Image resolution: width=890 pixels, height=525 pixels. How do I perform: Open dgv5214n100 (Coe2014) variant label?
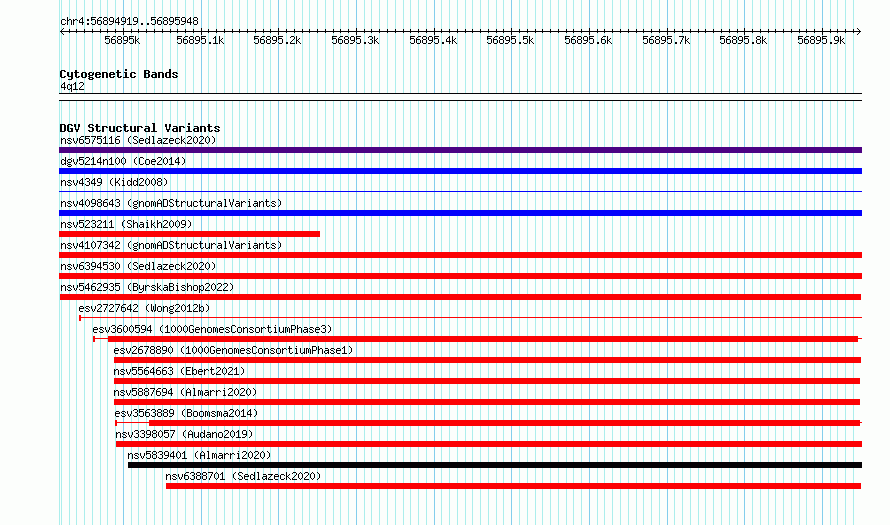tap(123, 161)
